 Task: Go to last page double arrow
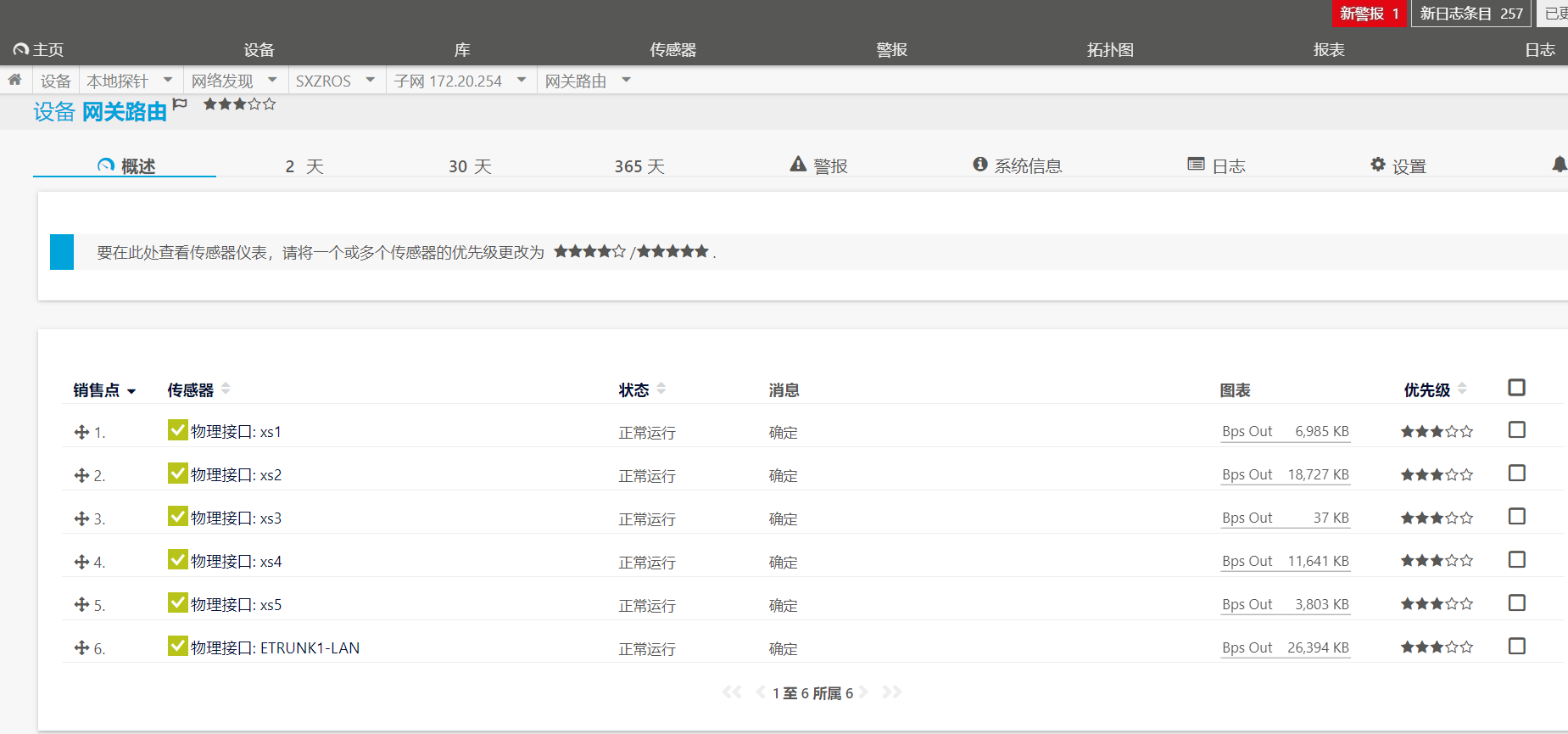[x=891, y=692]
